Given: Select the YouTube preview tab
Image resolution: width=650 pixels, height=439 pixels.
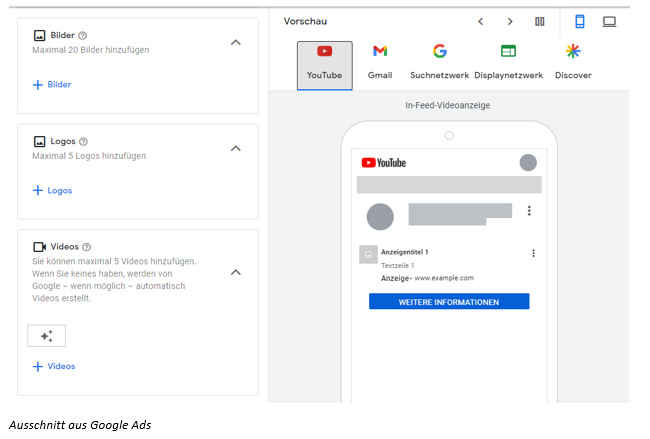Looking at the screenshot, I should 325,65.
